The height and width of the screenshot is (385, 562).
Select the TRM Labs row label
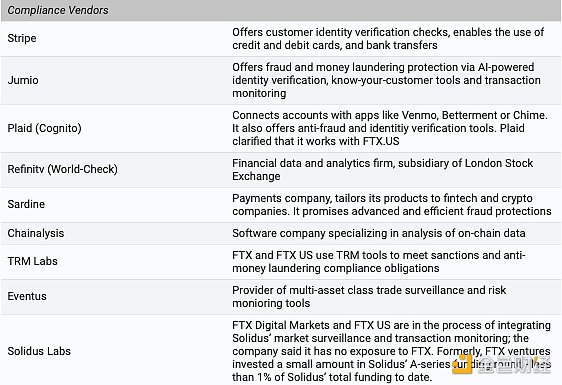(33, 261)
